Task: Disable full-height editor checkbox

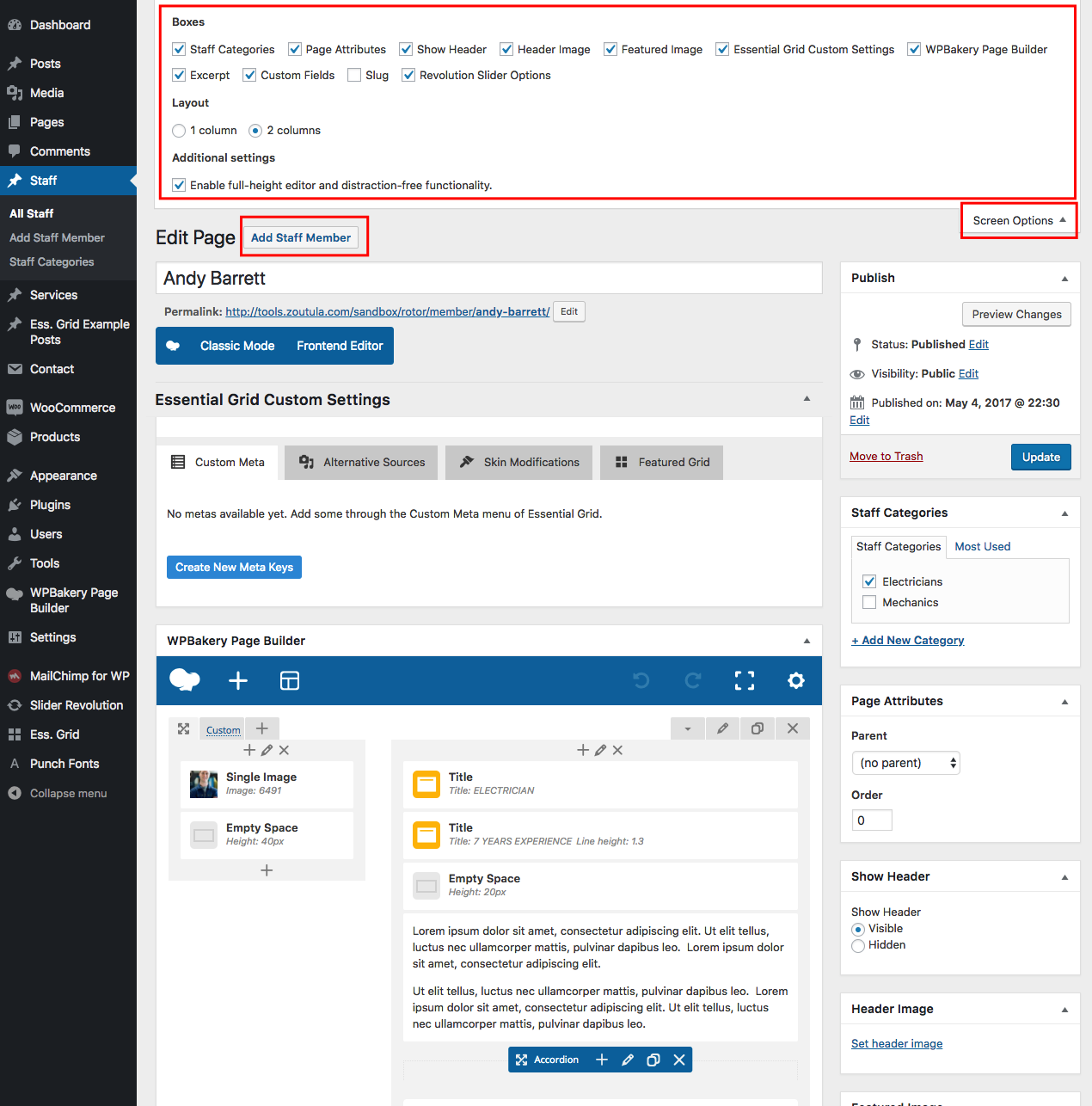Action: (179, 185)
